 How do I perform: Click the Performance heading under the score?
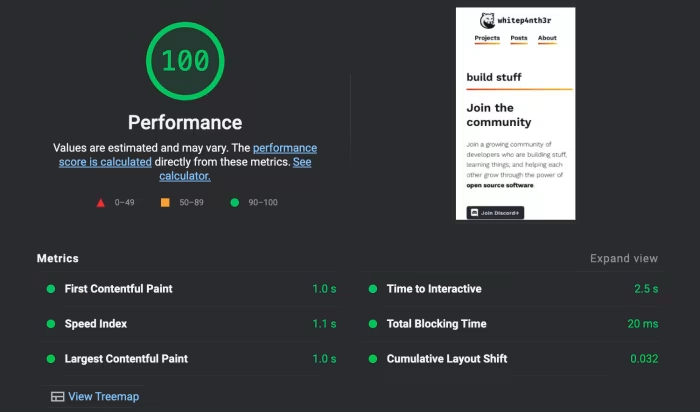click(185, 123)
